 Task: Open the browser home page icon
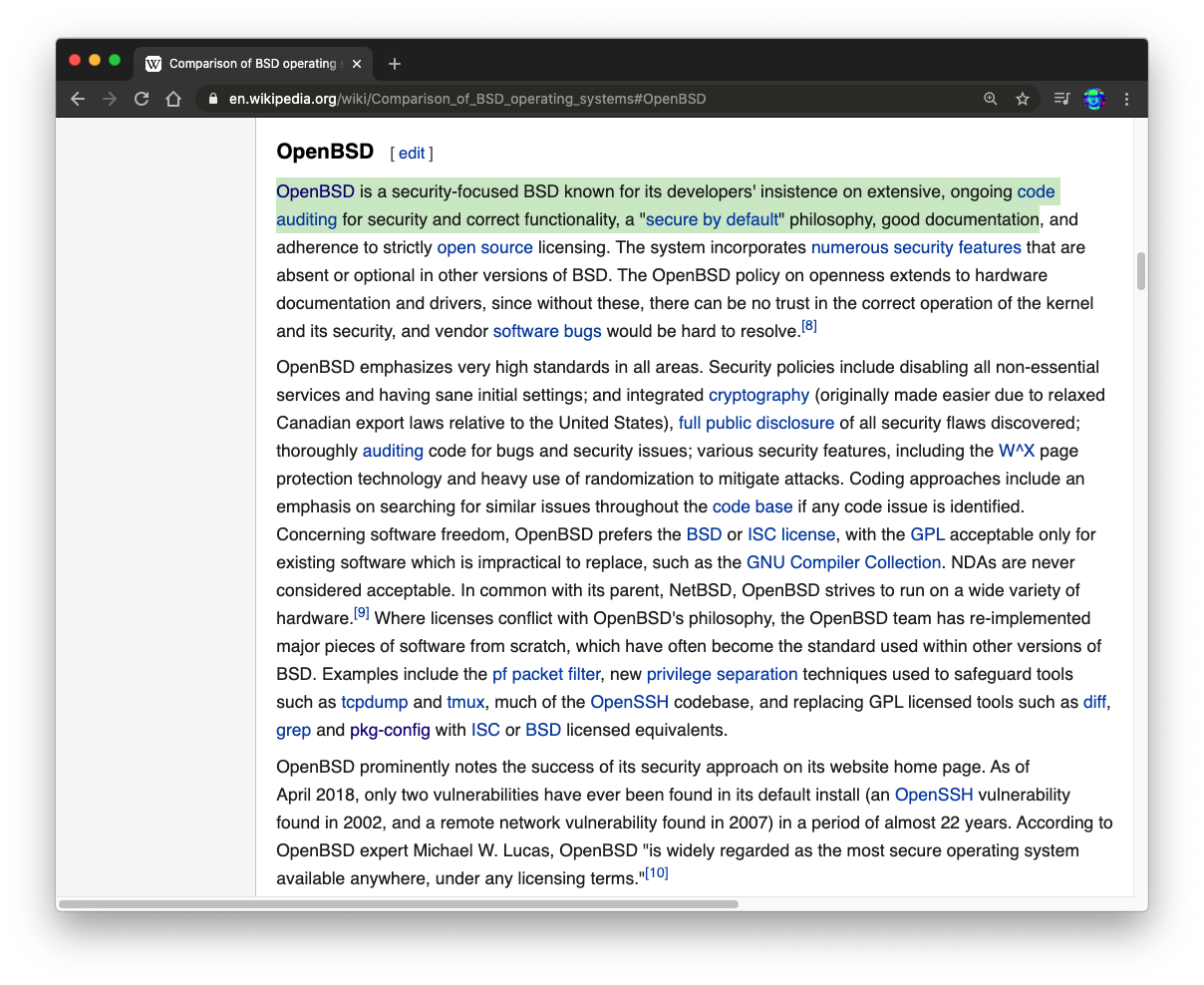(x=173, y=99)
